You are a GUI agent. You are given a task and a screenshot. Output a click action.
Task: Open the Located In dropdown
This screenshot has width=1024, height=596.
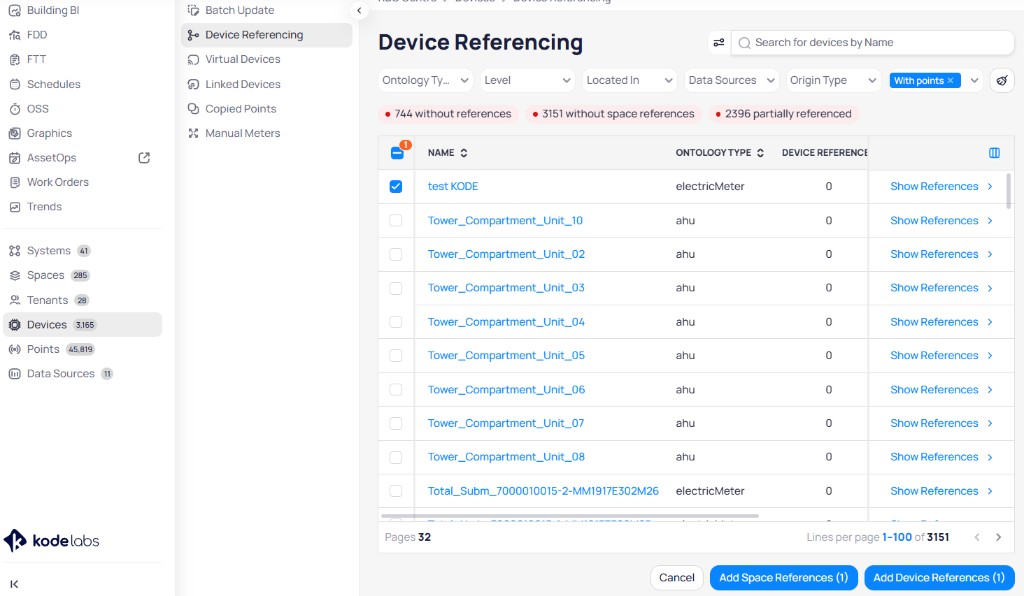click(629, 80)
